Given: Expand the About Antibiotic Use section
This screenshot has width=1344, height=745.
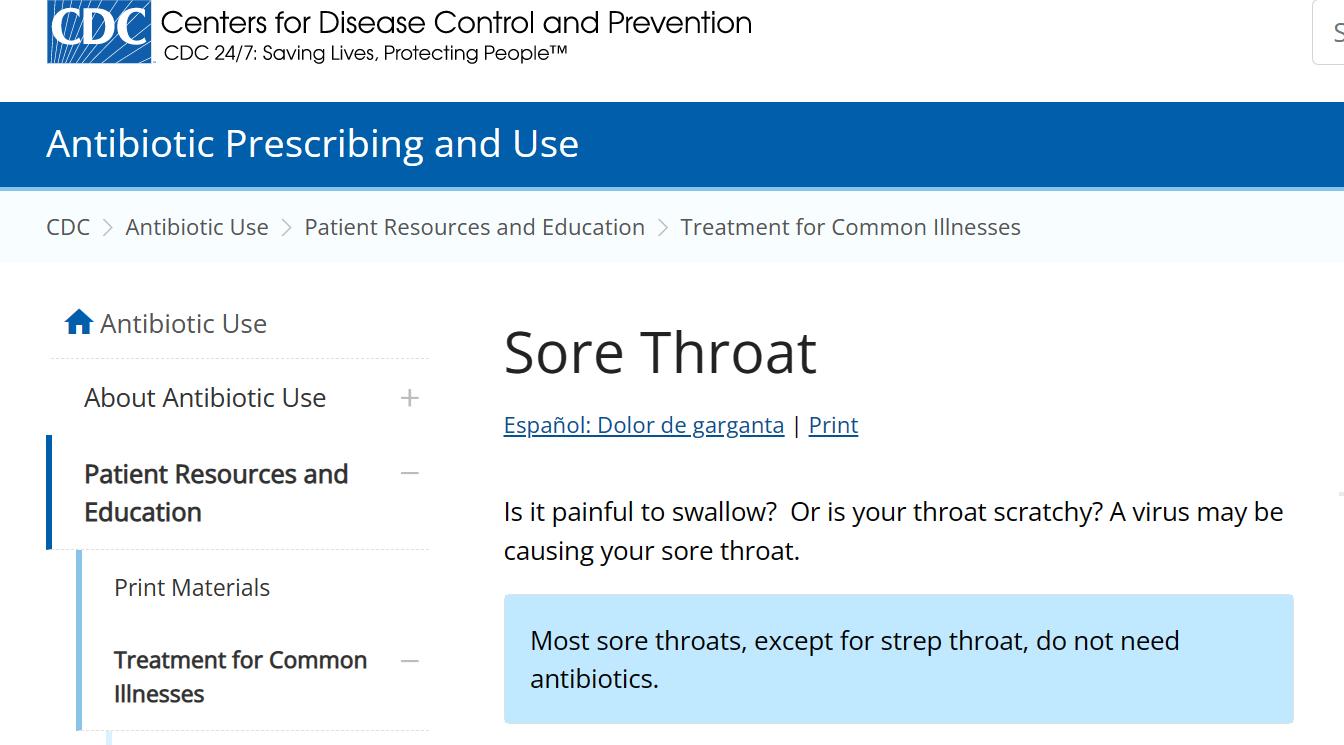Looking at the screenshot, I should [409, 398].
